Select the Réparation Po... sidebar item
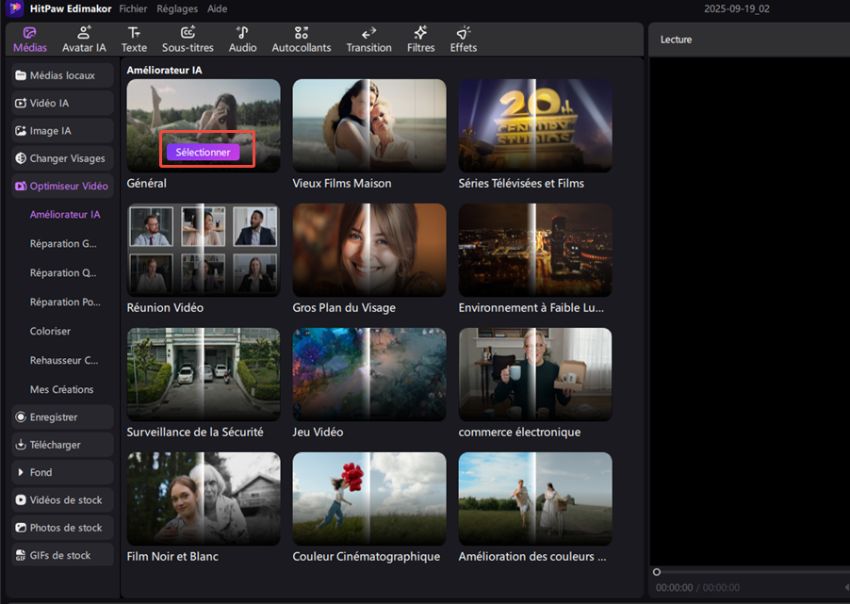This screenshot has height=604, width=850. click(x=65, y=302)
